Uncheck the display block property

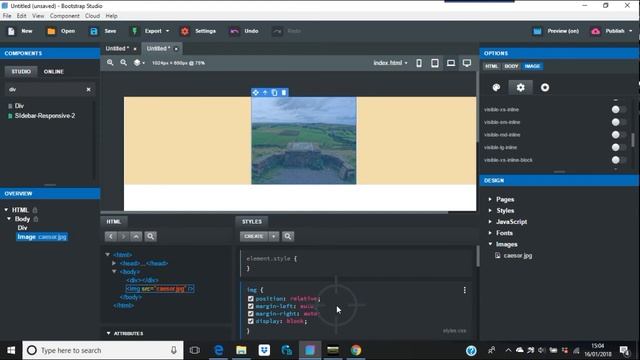[x=251, y=321]
